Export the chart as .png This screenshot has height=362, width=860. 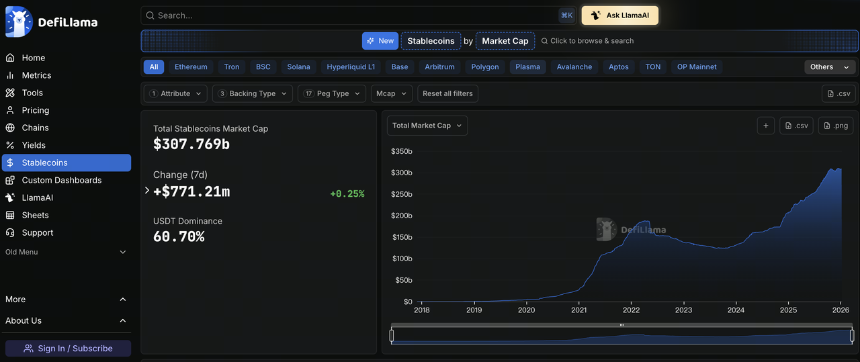(835, 126)
